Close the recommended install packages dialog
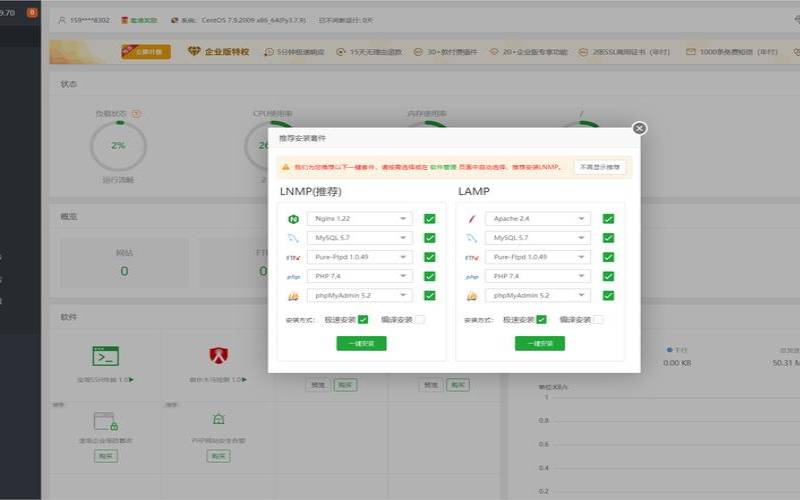The width and height of the screenshot is (800, 500). (x=639, y=128)
